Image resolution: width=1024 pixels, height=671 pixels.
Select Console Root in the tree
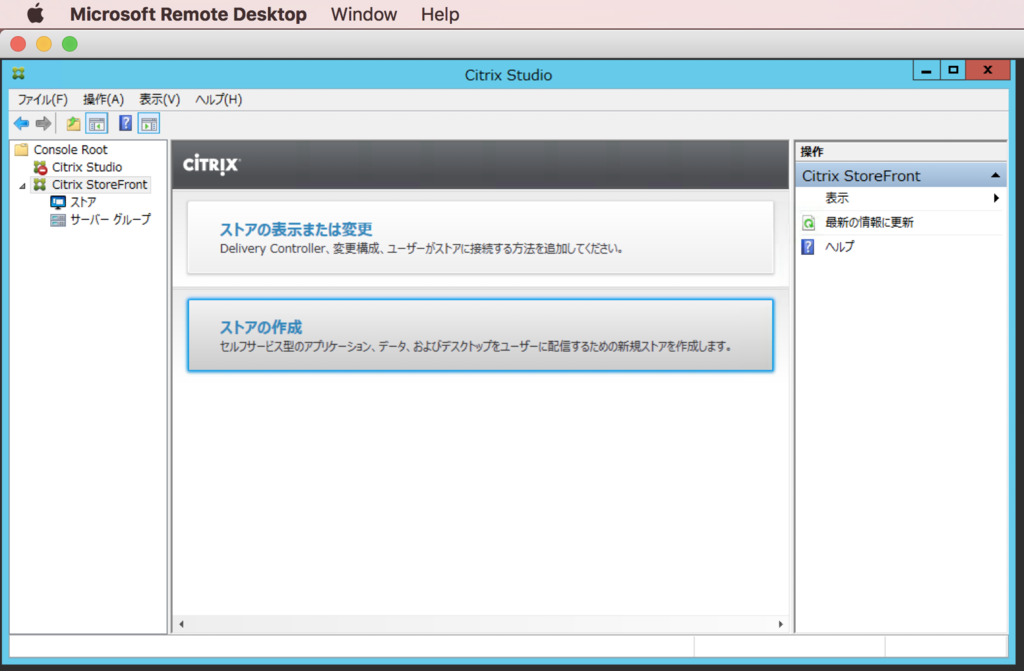(71, 150)
